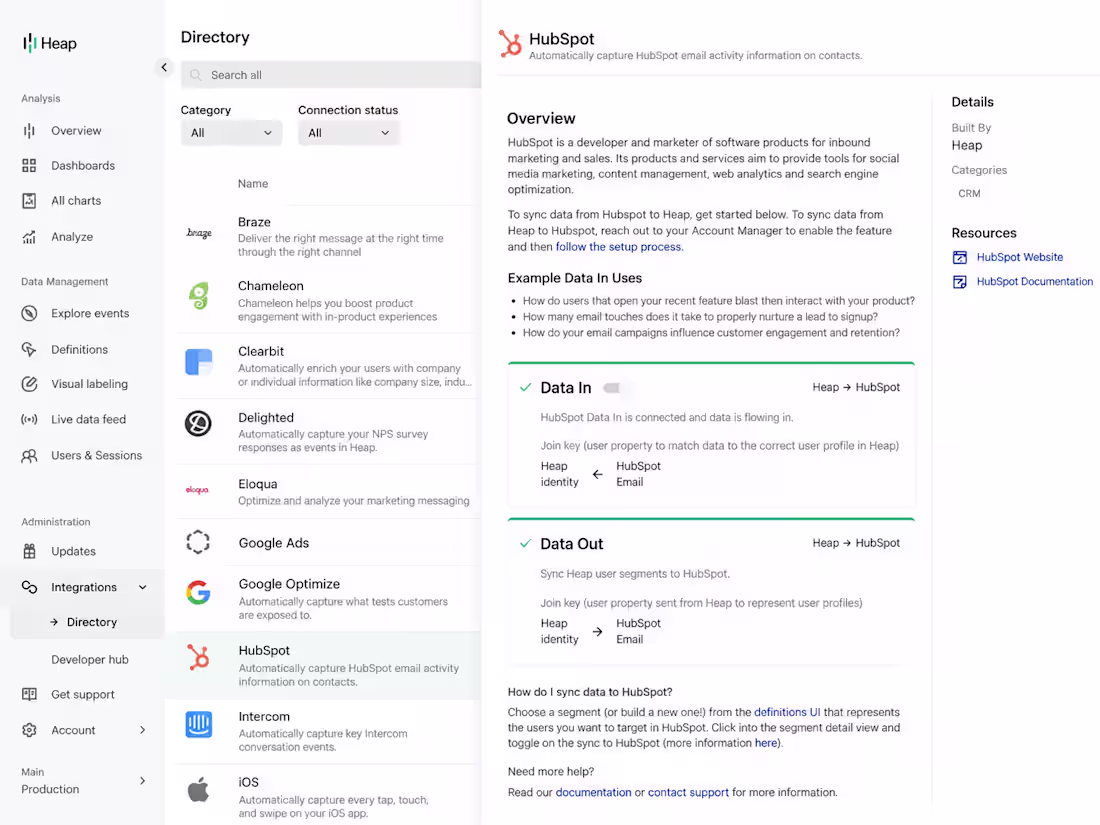Click the Overview sidebar icon
This screenshot has height=825, width=1100.
[29, 130]
